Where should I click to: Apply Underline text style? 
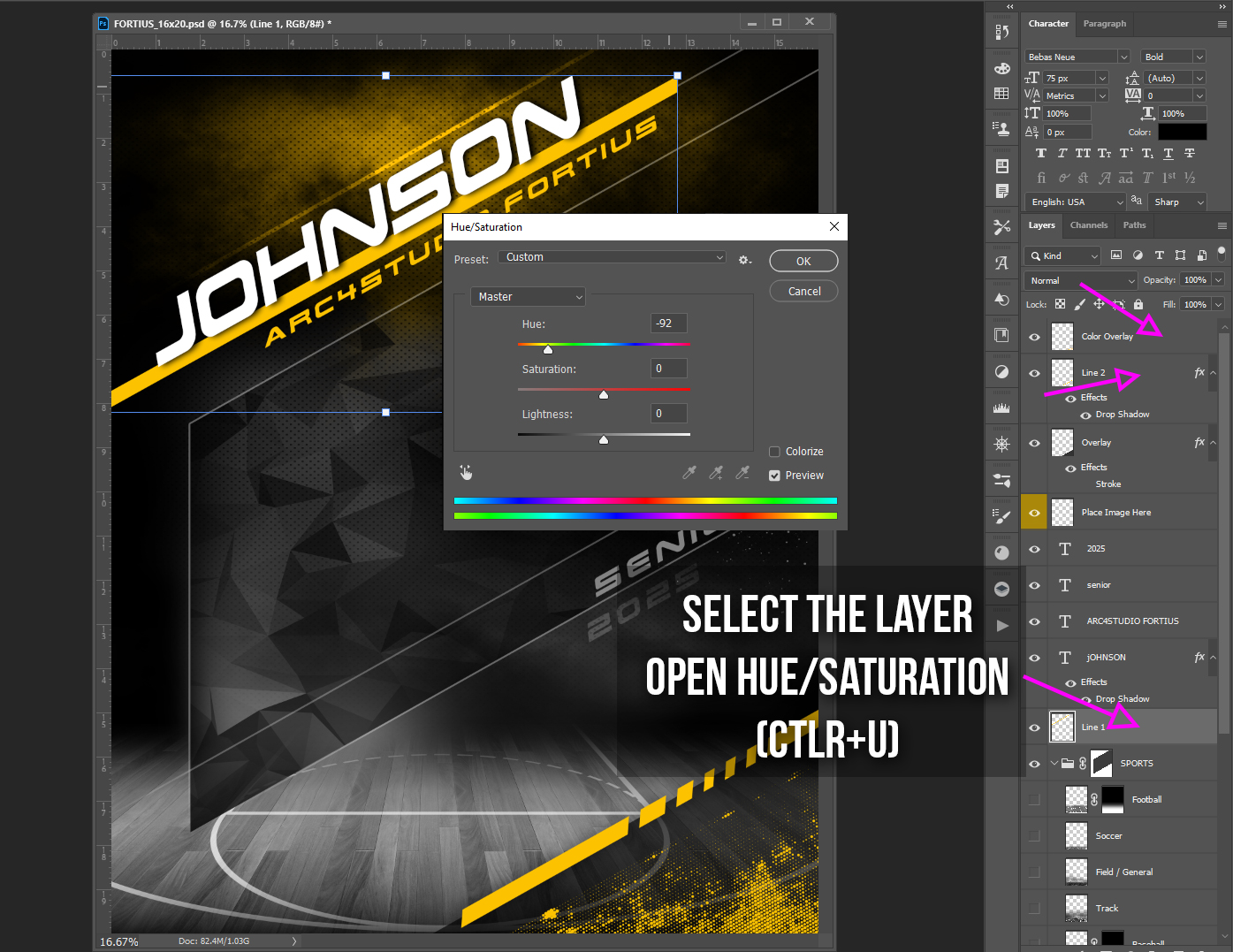1168,154
